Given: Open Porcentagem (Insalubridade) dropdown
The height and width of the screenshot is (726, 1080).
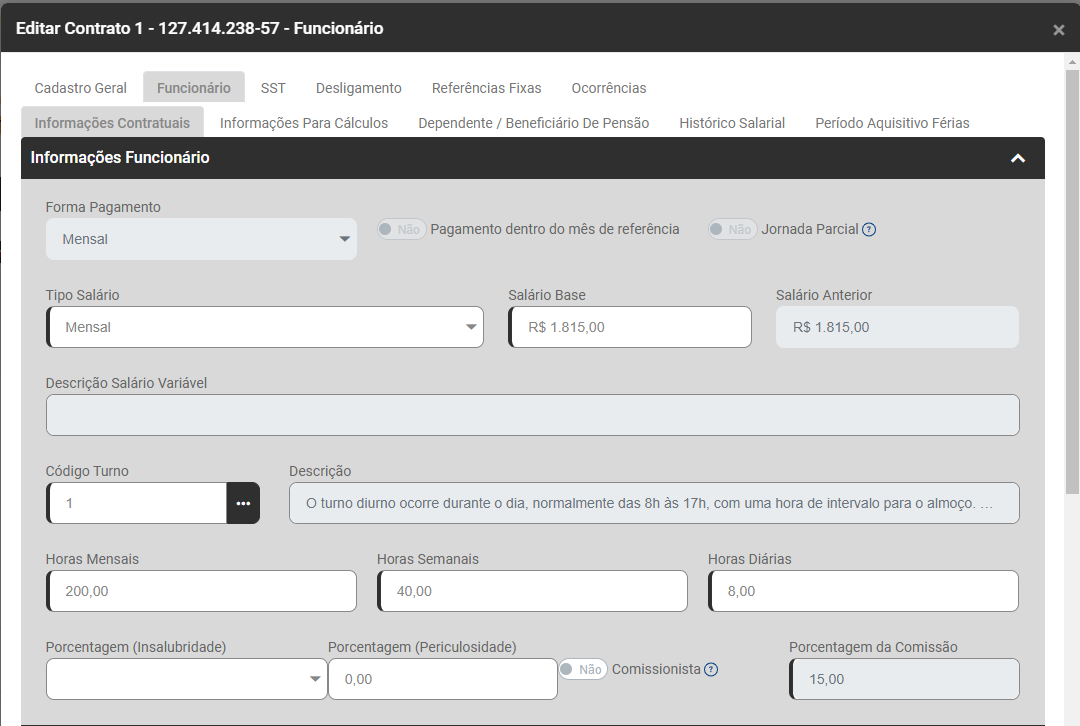Looking at the screenshot, I should click(x=186, y=679).
